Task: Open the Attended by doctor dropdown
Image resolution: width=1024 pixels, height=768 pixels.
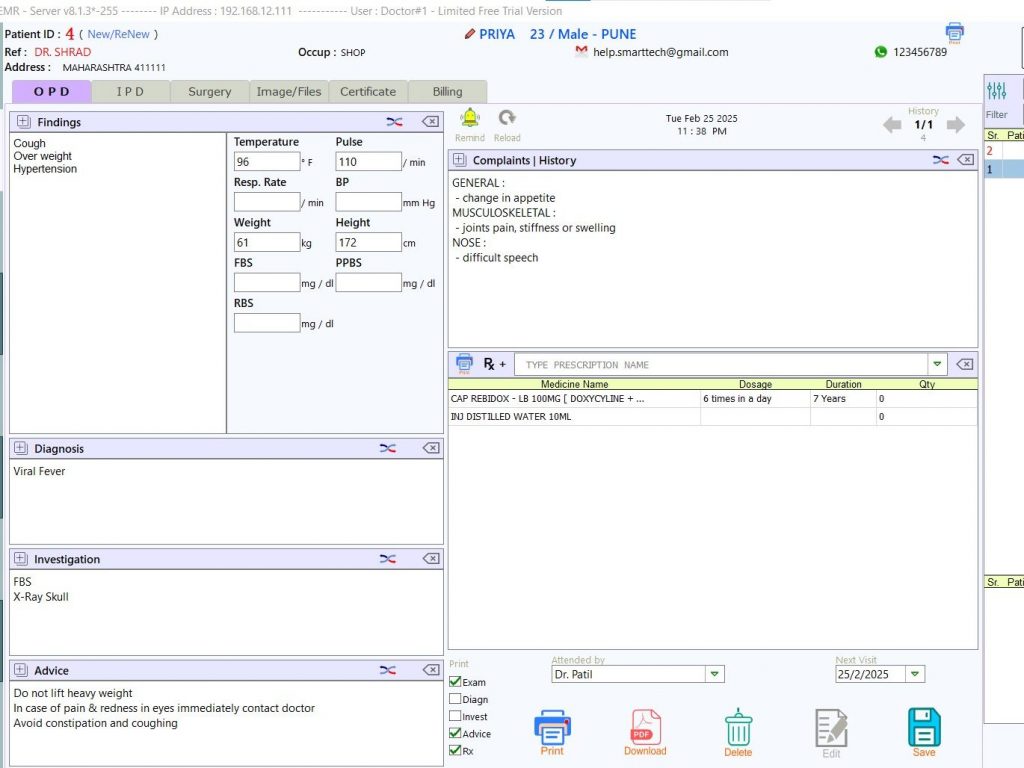Action: click(x=715, y=675)
